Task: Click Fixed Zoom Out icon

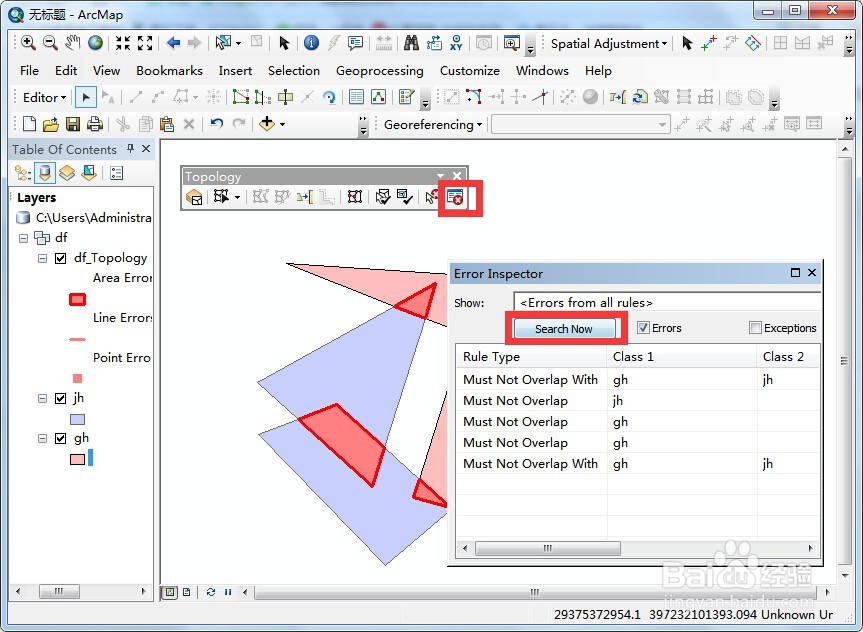Action: coord(145,43)
